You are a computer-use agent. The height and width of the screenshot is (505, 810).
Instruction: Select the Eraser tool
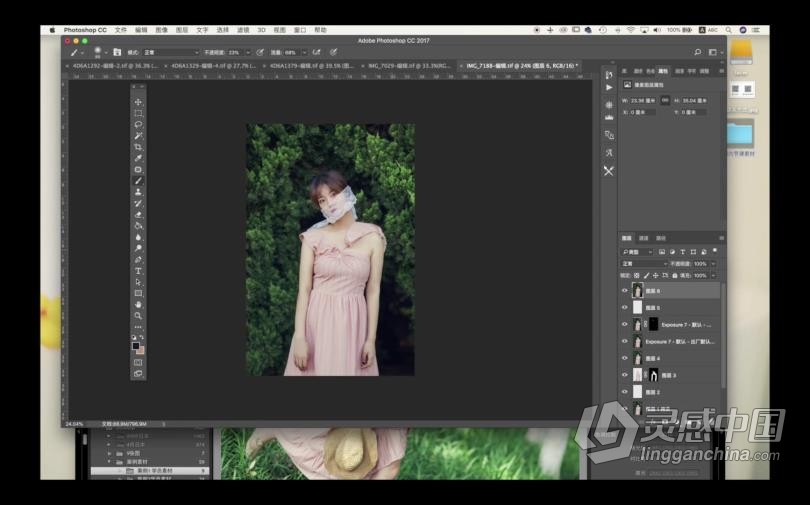click(x=138, y=215)
